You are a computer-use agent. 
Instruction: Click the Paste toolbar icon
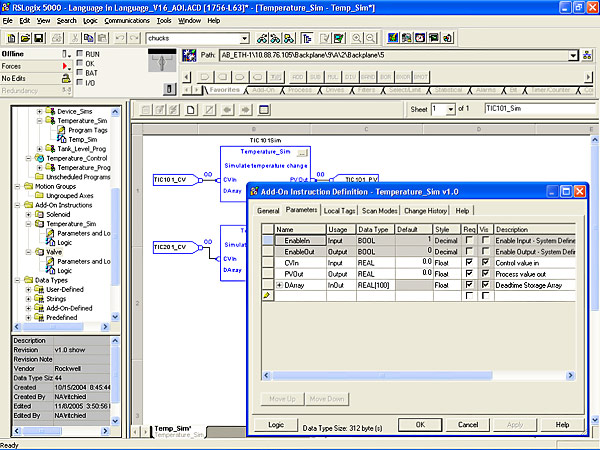[x=102, y=38]
